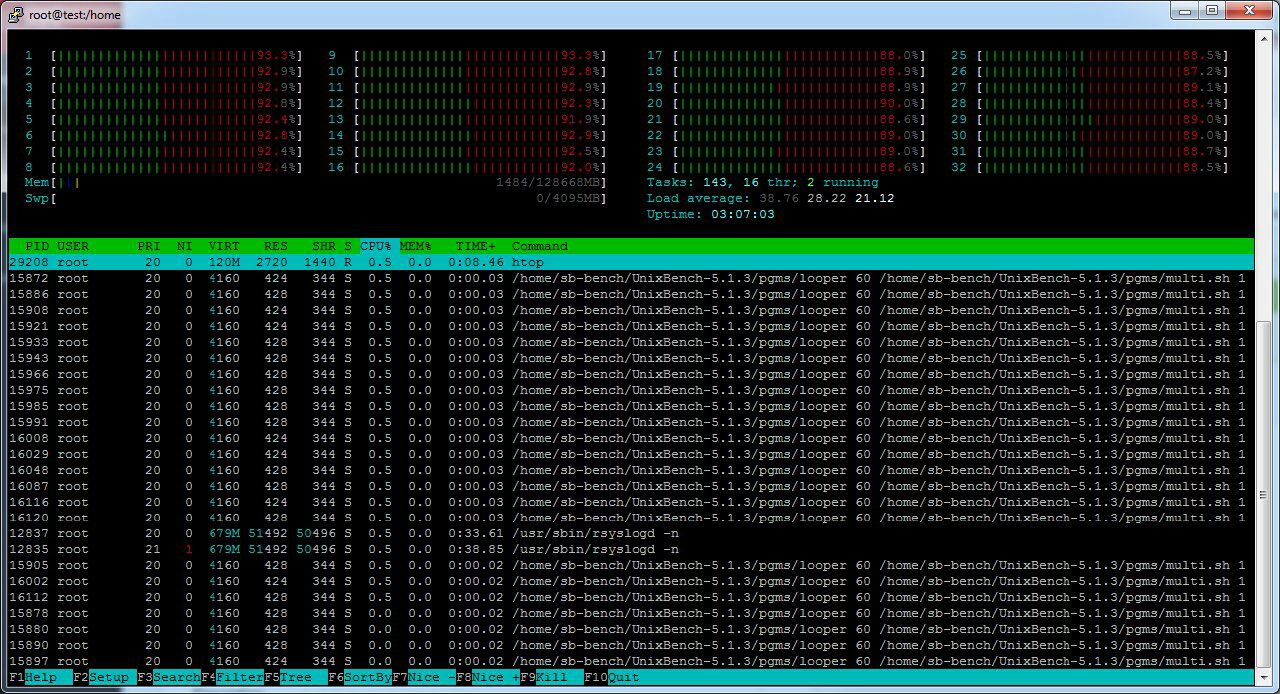Select process row with PID 15872
This screenshot has height=694, width=1280.
[630, 278]
